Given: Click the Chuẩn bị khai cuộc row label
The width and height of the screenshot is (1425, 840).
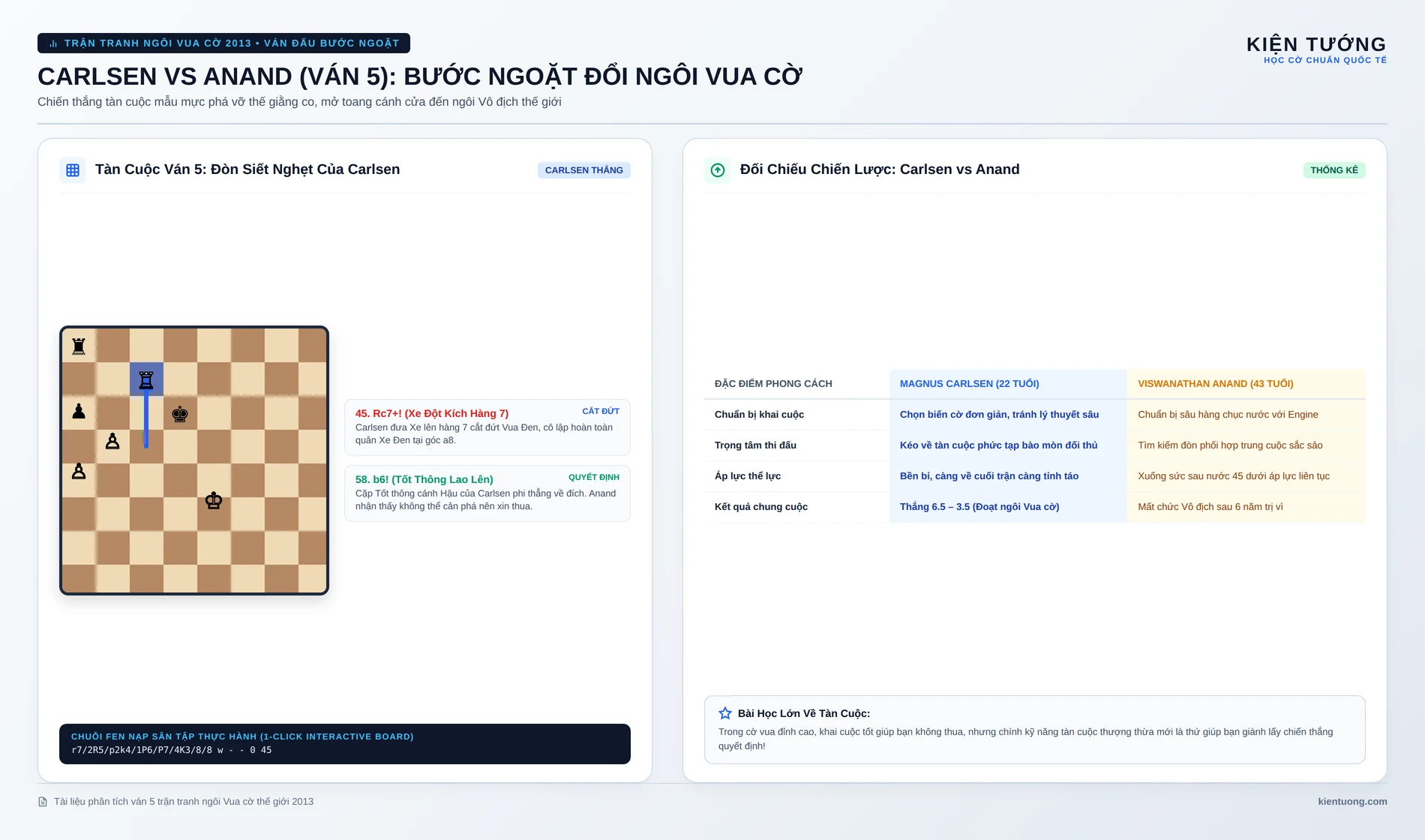Looking at the screenshot, I should 759,415.
